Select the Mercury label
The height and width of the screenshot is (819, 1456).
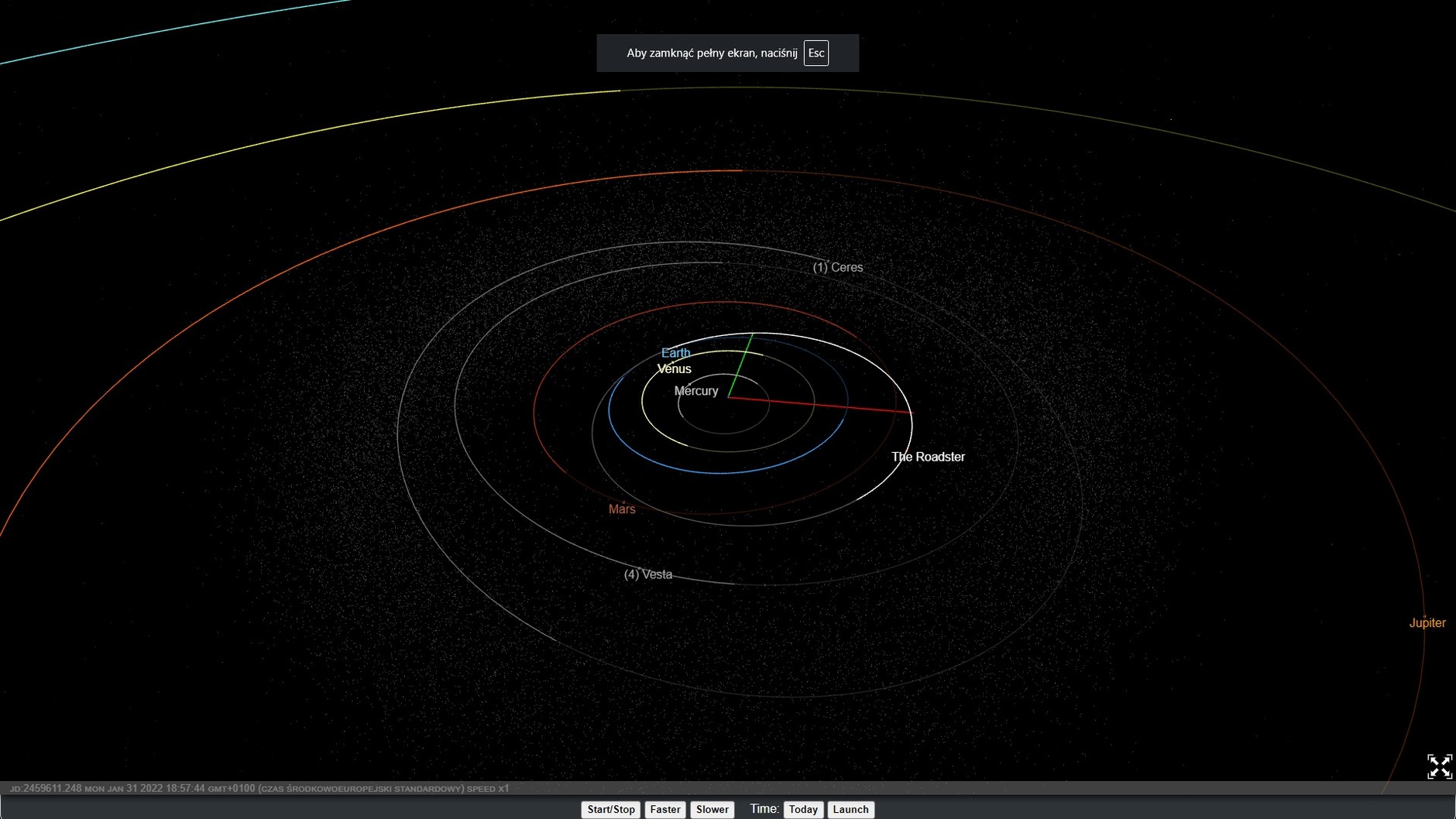(x=696, y=391)
